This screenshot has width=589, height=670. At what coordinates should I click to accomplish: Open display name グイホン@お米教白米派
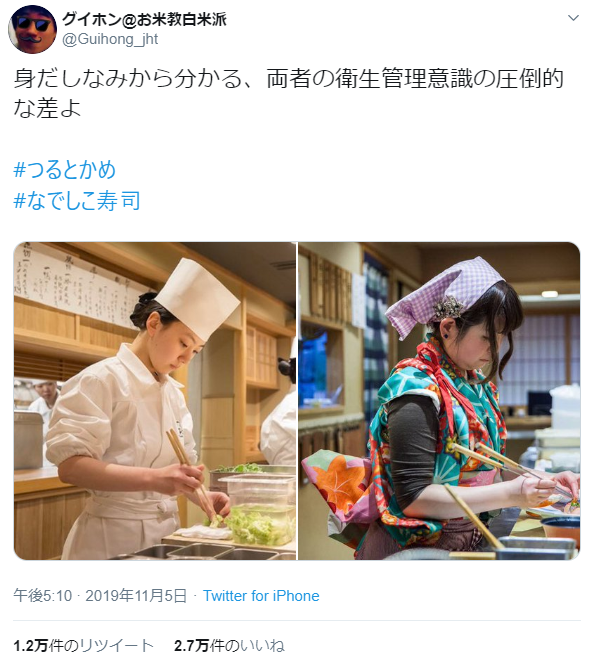coord(145,19)
